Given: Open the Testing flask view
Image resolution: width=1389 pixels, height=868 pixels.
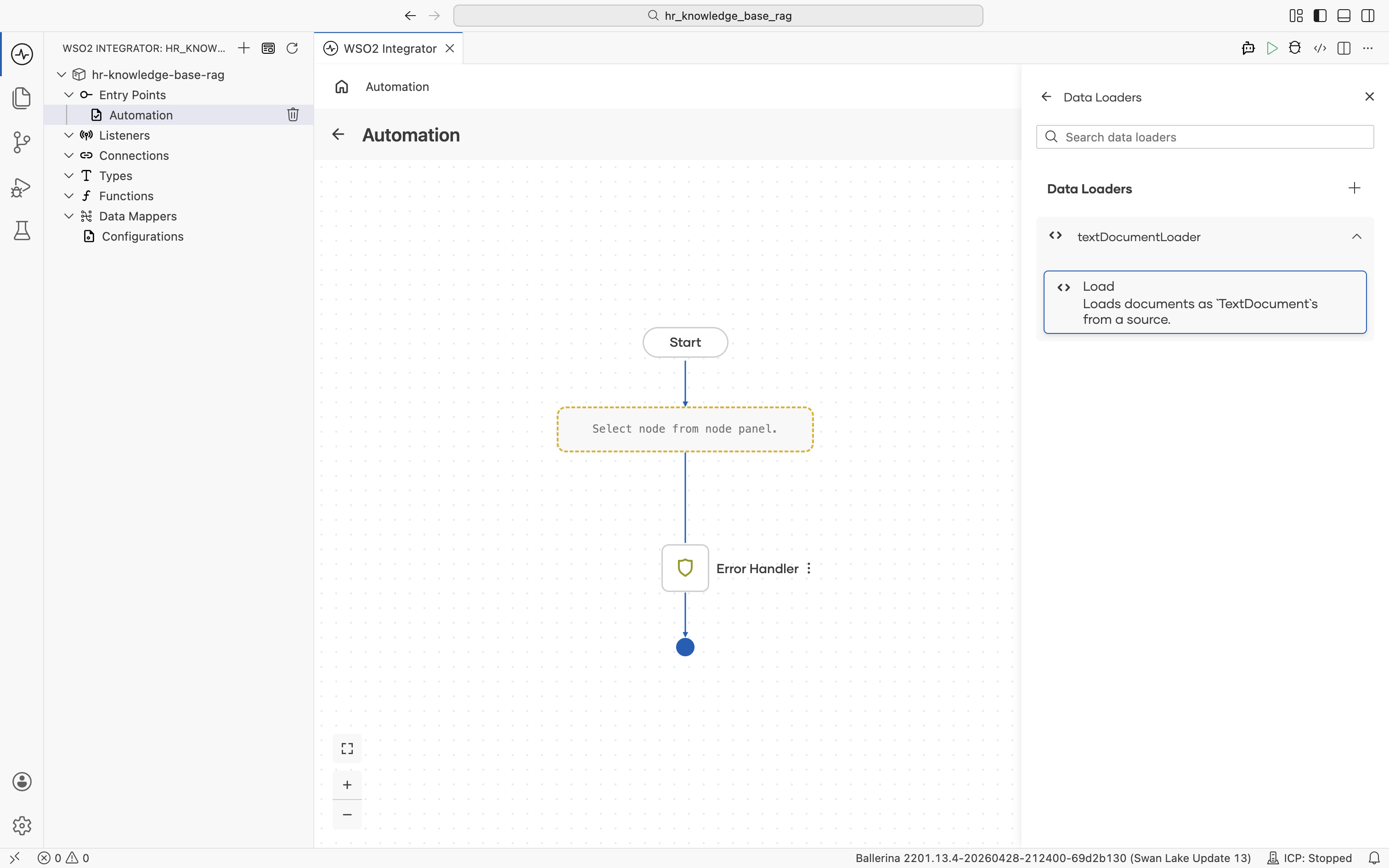Looking at the screenshot, I should pos(22,231).
